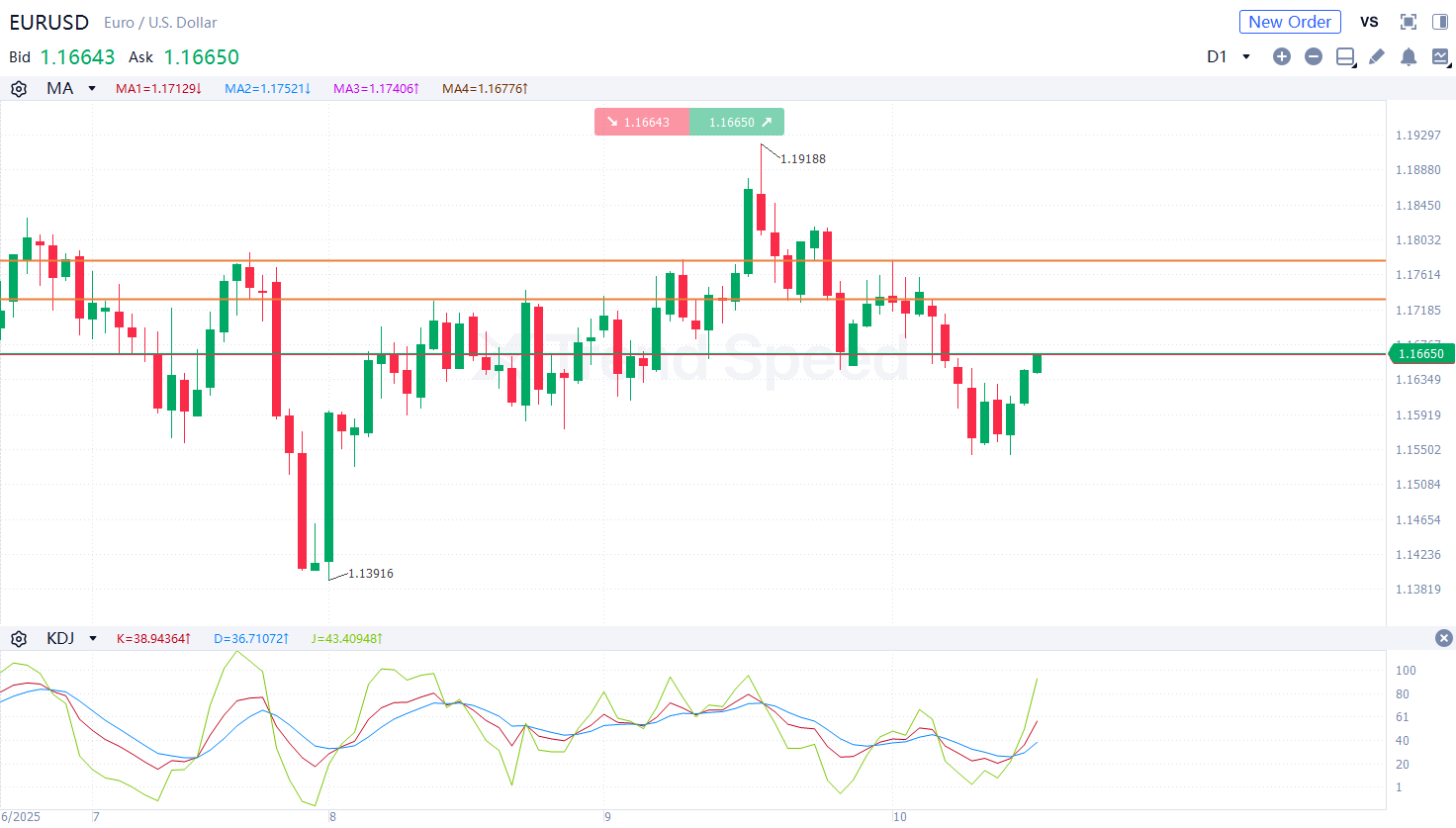
Task: Open KDJ indicator settings gear
Action: click(19, 639)
